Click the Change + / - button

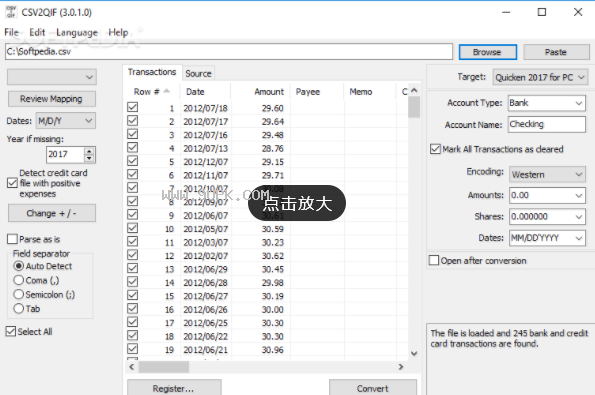[x=52, y=213]
